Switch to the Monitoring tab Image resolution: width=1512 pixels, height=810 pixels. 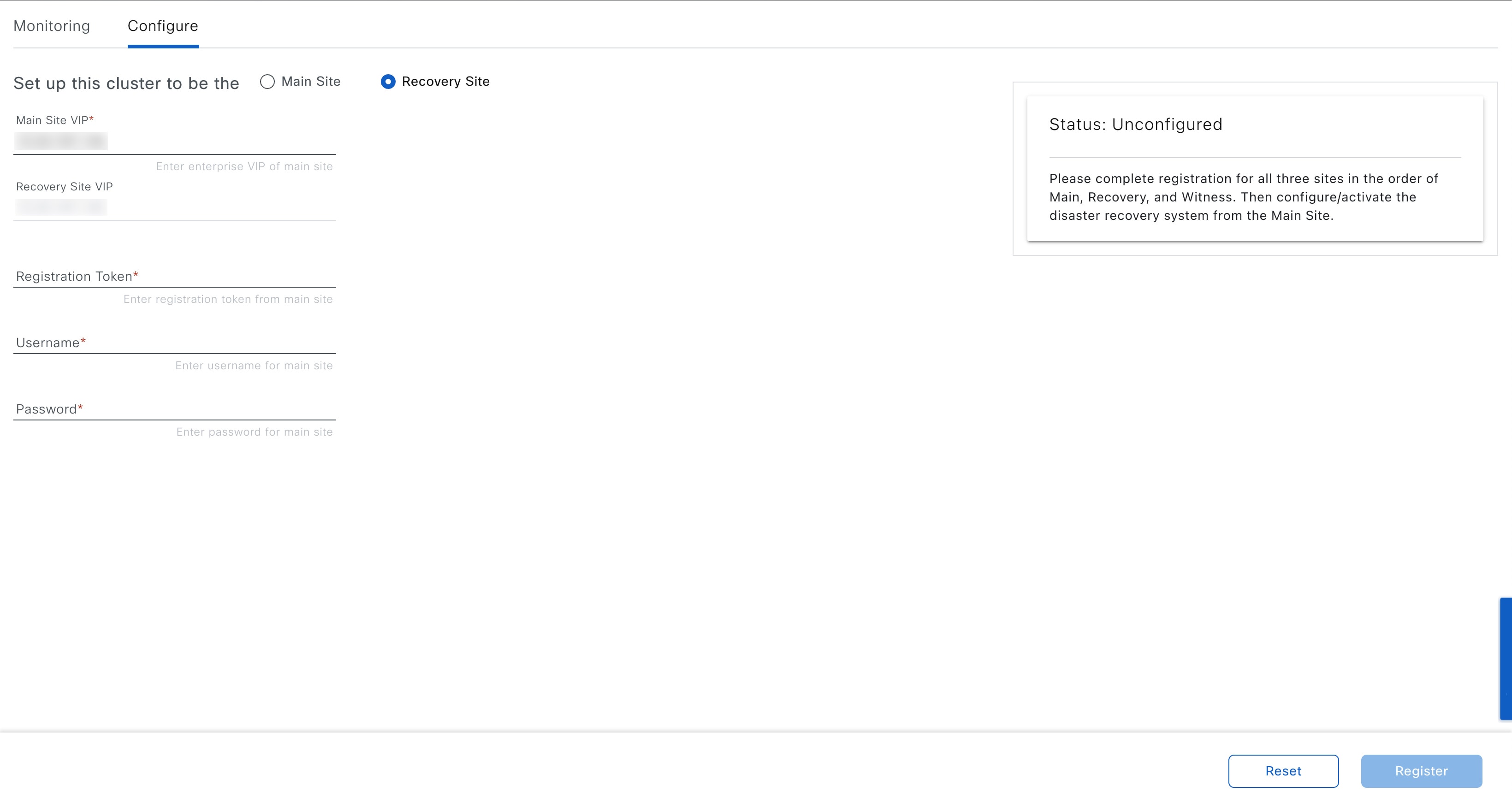(x=52, y=26)
